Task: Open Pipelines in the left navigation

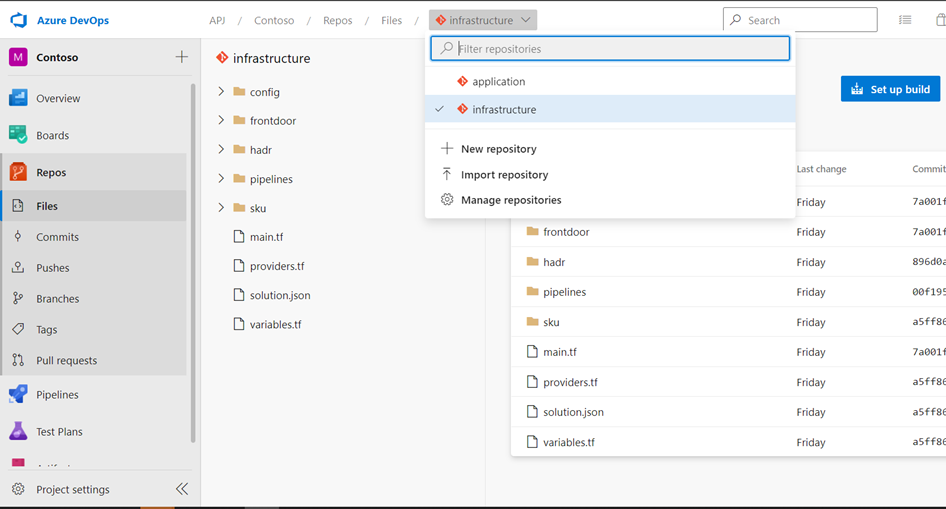Action: click(x=57, y=395)
